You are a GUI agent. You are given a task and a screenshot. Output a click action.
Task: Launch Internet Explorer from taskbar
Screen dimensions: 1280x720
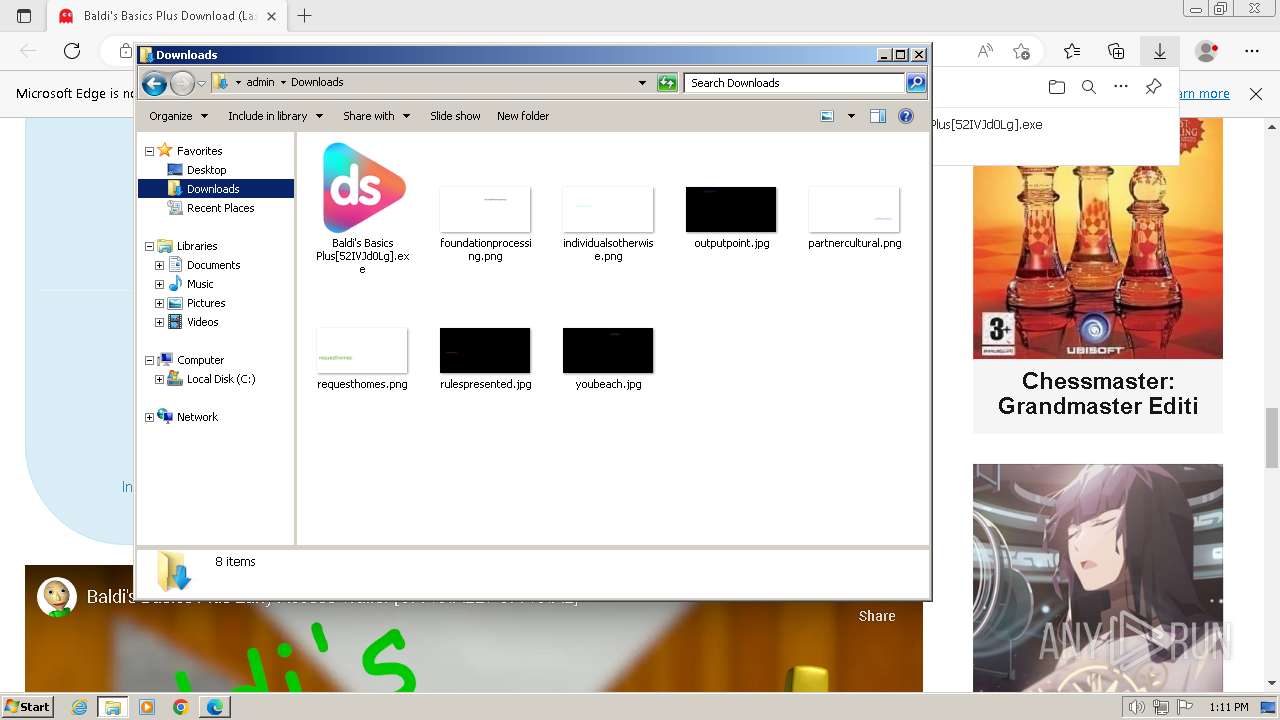click(x=80, y=707)
